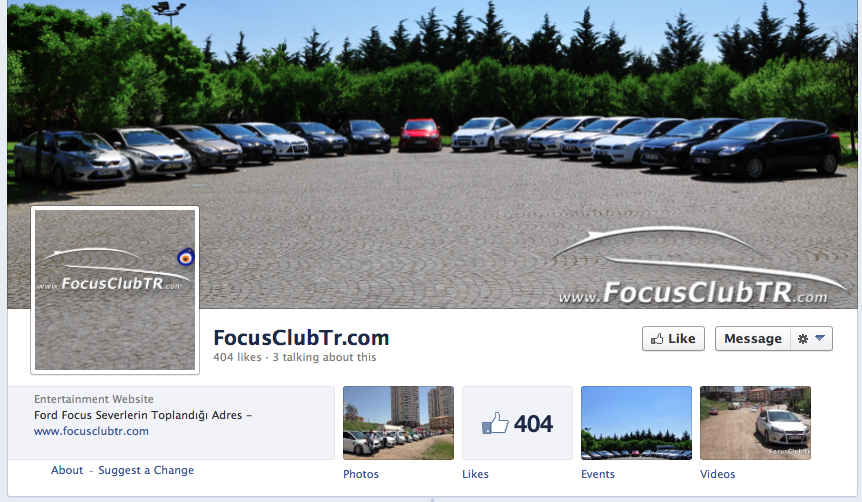The image size is (862, 502).
Task: Select the Videos label link
Action: pyautogui.click(x=717, y=474)
